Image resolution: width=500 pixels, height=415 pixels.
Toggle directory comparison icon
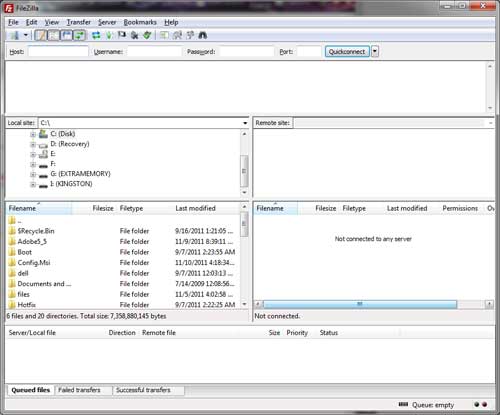point(177,35)
